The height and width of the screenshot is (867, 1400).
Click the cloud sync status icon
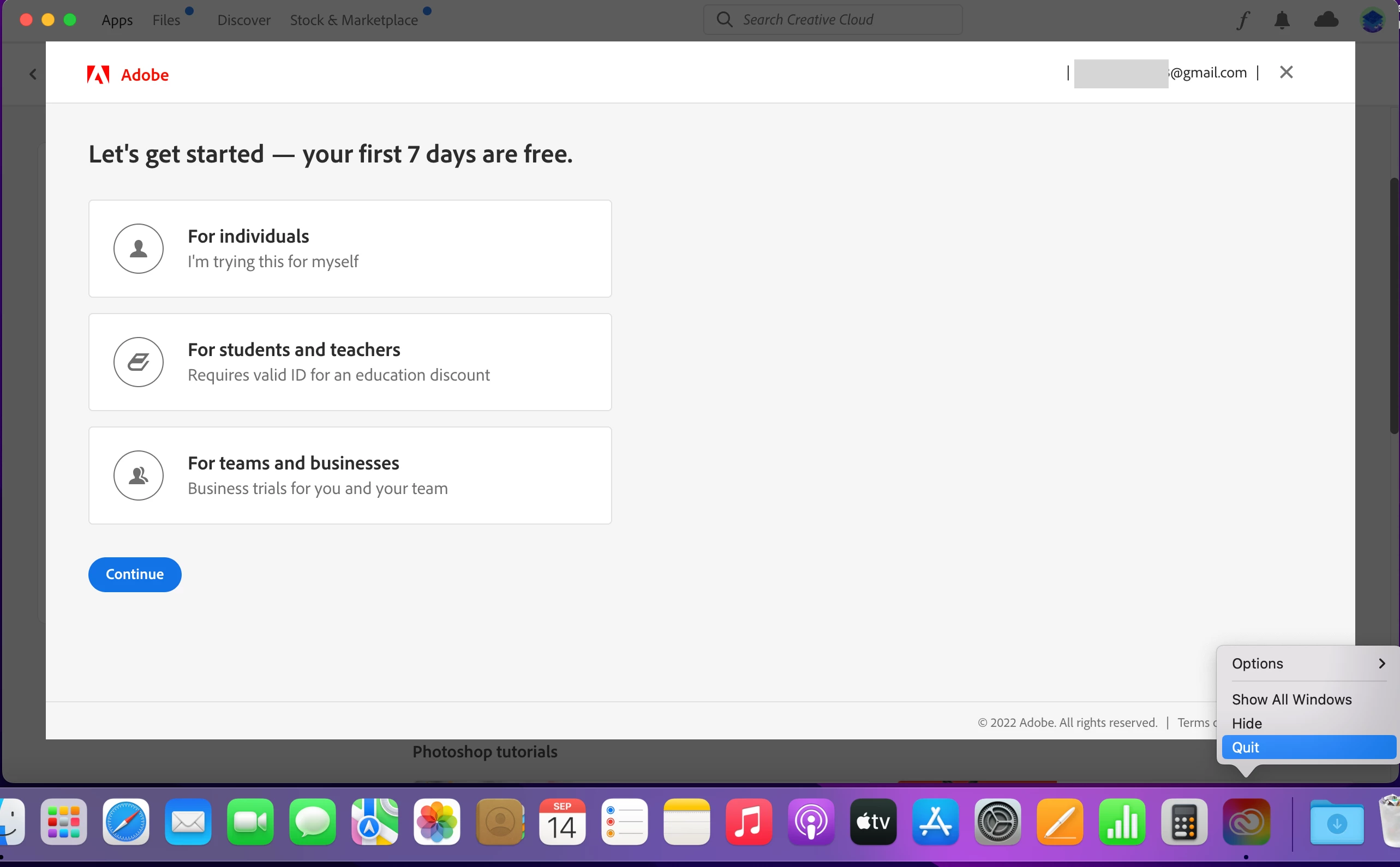pyautogui.click(x=1326, y=21)
